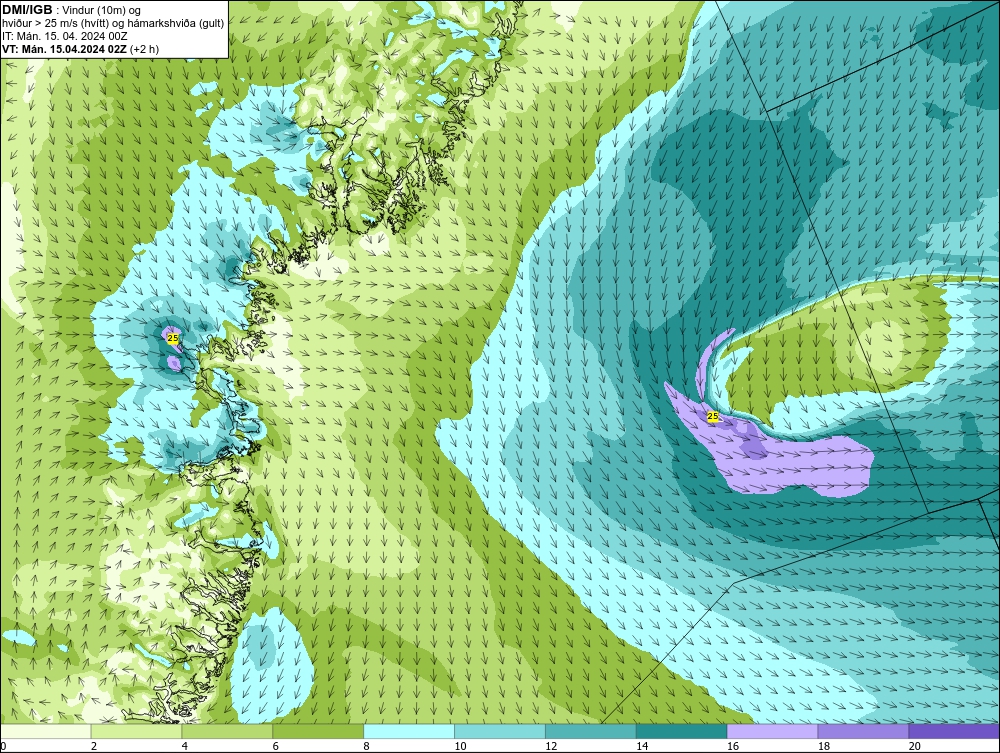This screenshot has height=753, width=1000.
Task: Click the legend scale value '6'
Action: pyautogui.click(x=276, y=746)
